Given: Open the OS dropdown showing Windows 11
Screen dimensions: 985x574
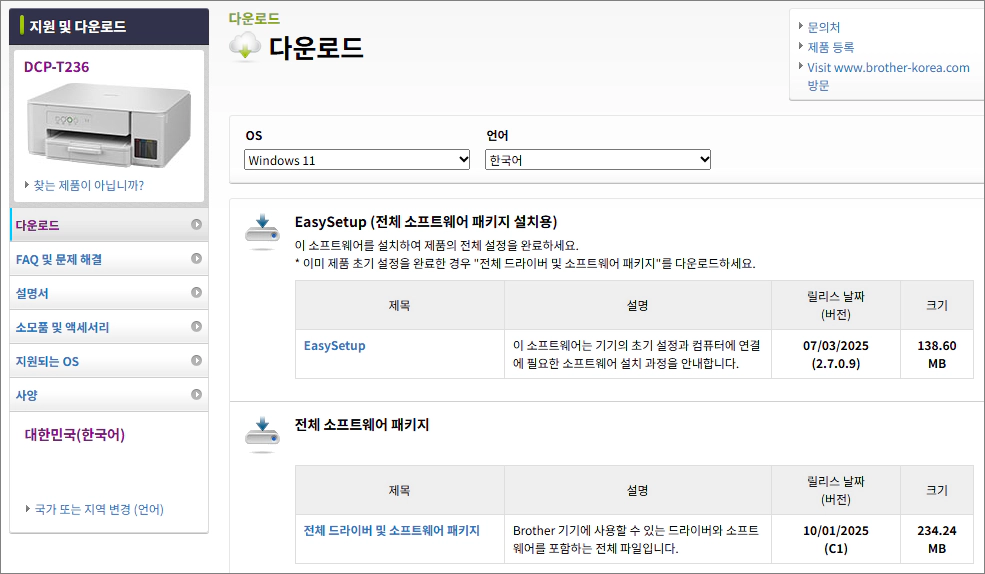Looking at the screenshot, I should pos(357,160).
